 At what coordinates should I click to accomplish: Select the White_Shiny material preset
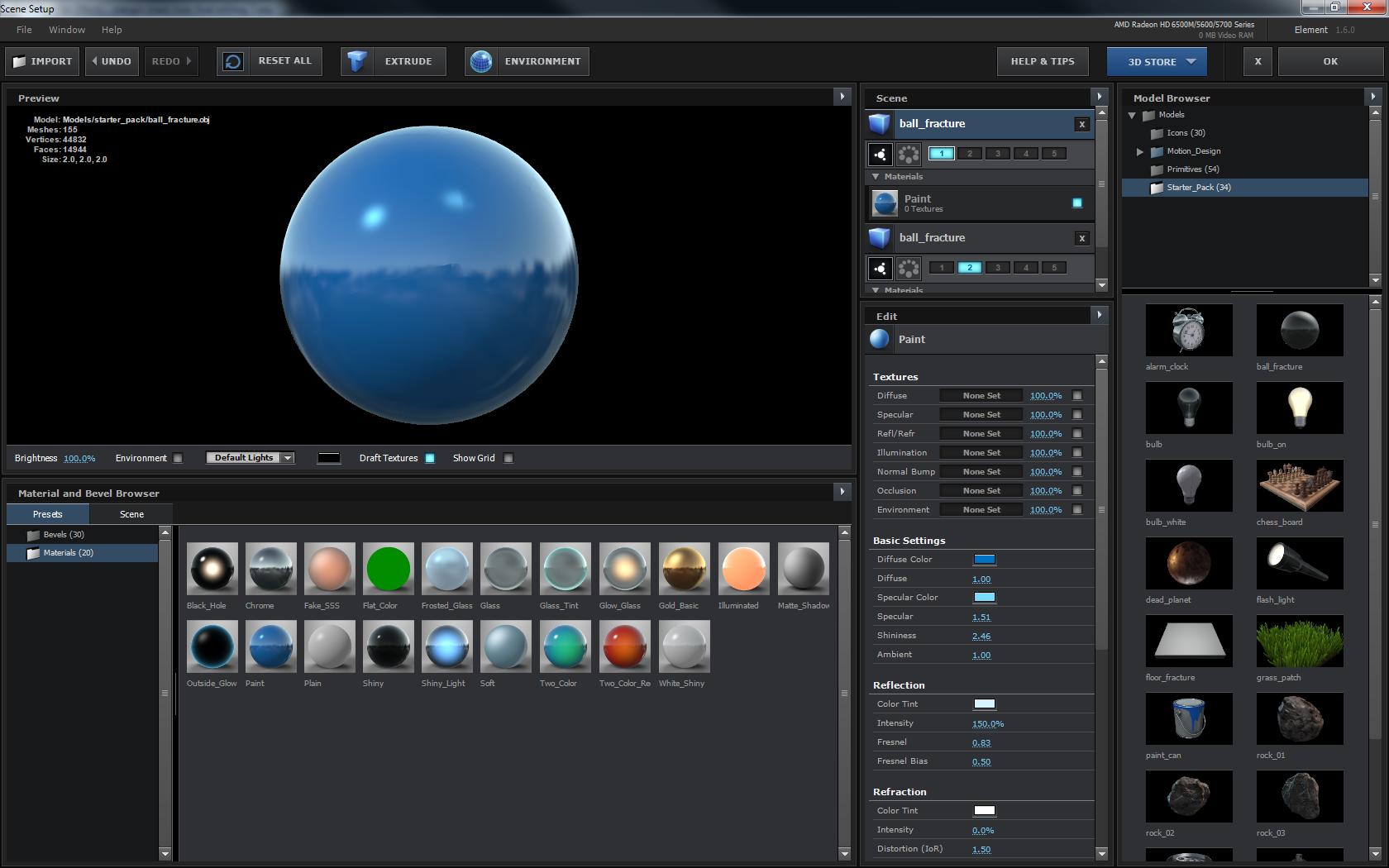coord(684,646)
